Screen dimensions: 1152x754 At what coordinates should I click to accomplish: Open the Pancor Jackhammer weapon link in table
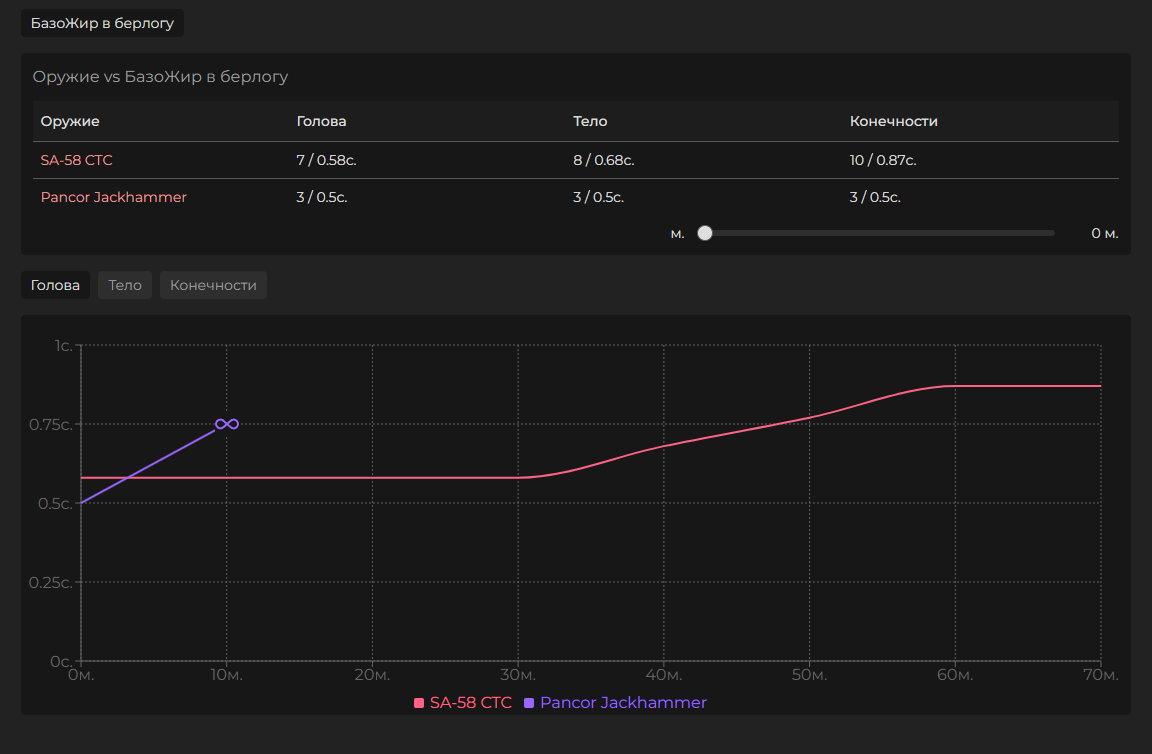tap(113, 197)
